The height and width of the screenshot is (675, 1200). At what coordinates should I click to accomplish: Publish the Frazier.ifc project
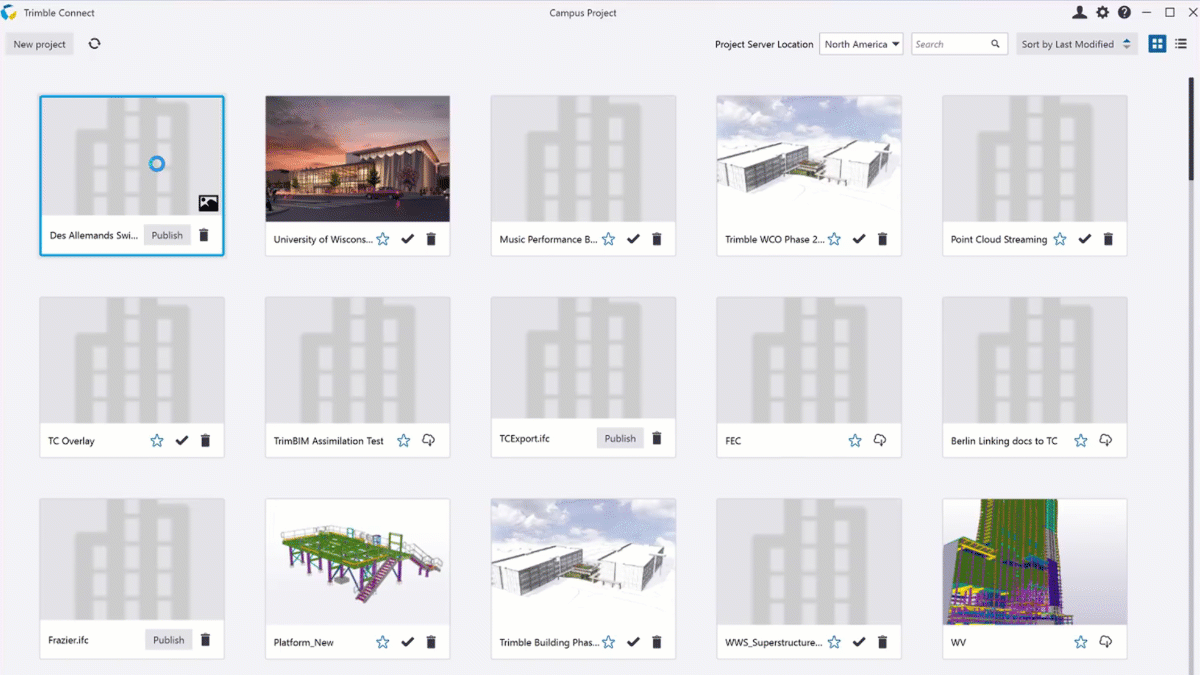point(168,640)
